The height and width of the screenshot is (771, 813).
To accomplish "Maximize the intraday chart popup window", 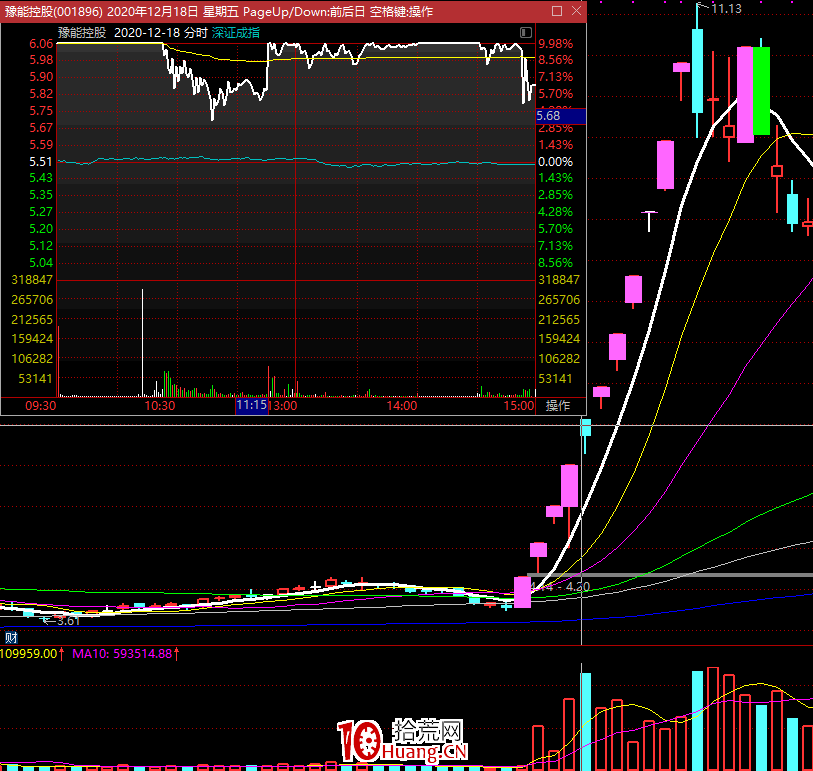I will (557, 11).
